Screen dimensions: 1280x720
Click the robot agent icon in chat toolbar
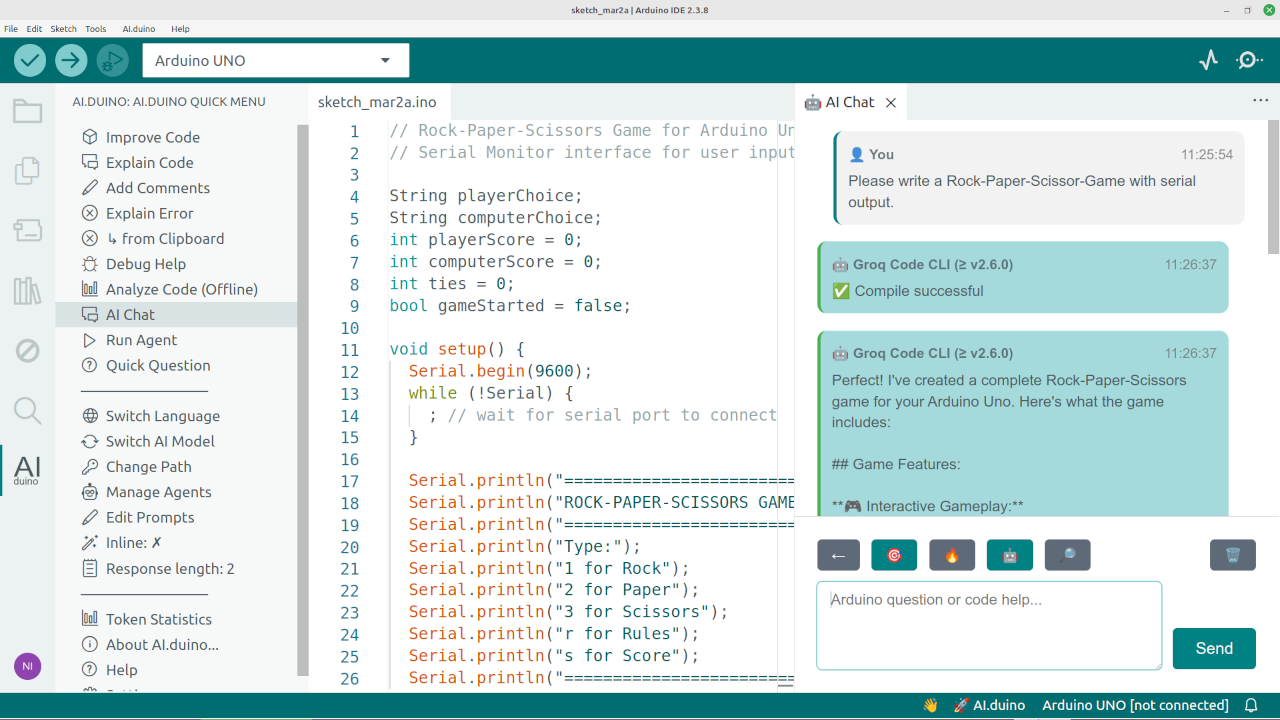1009,555
